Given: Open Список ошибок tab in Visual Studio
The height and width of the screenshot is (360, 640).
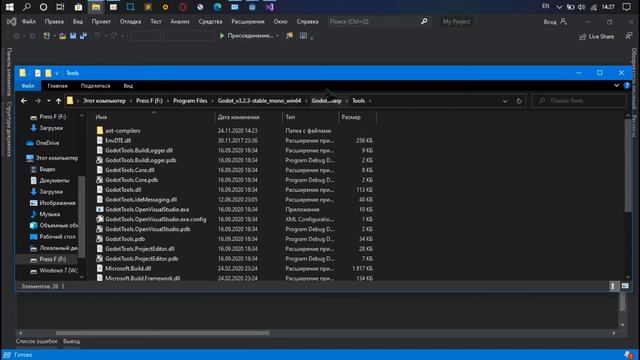Looking at the screenshot, I should (x=36, y=341).
